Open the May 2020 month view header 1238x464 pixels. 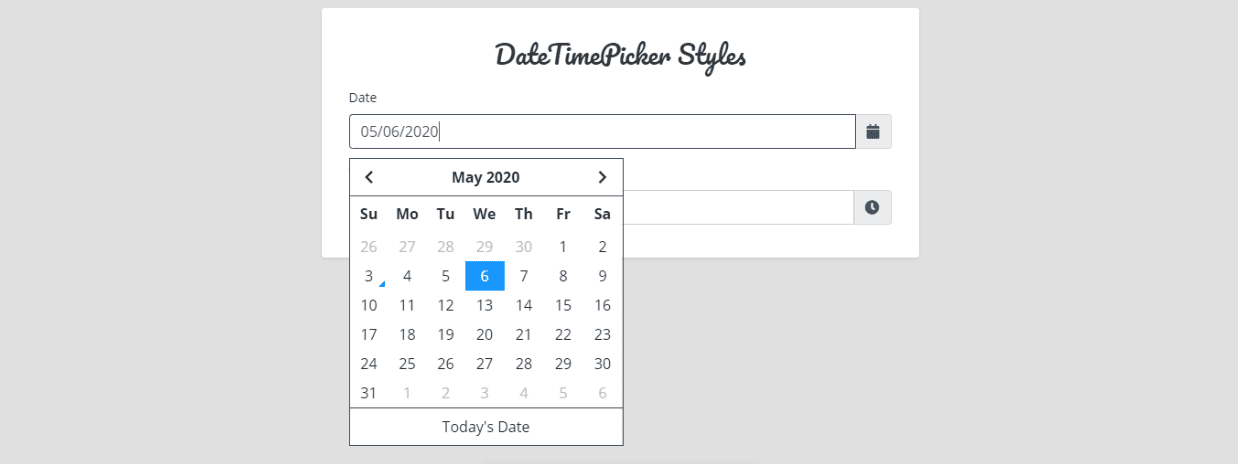click(x=485, y=177)
